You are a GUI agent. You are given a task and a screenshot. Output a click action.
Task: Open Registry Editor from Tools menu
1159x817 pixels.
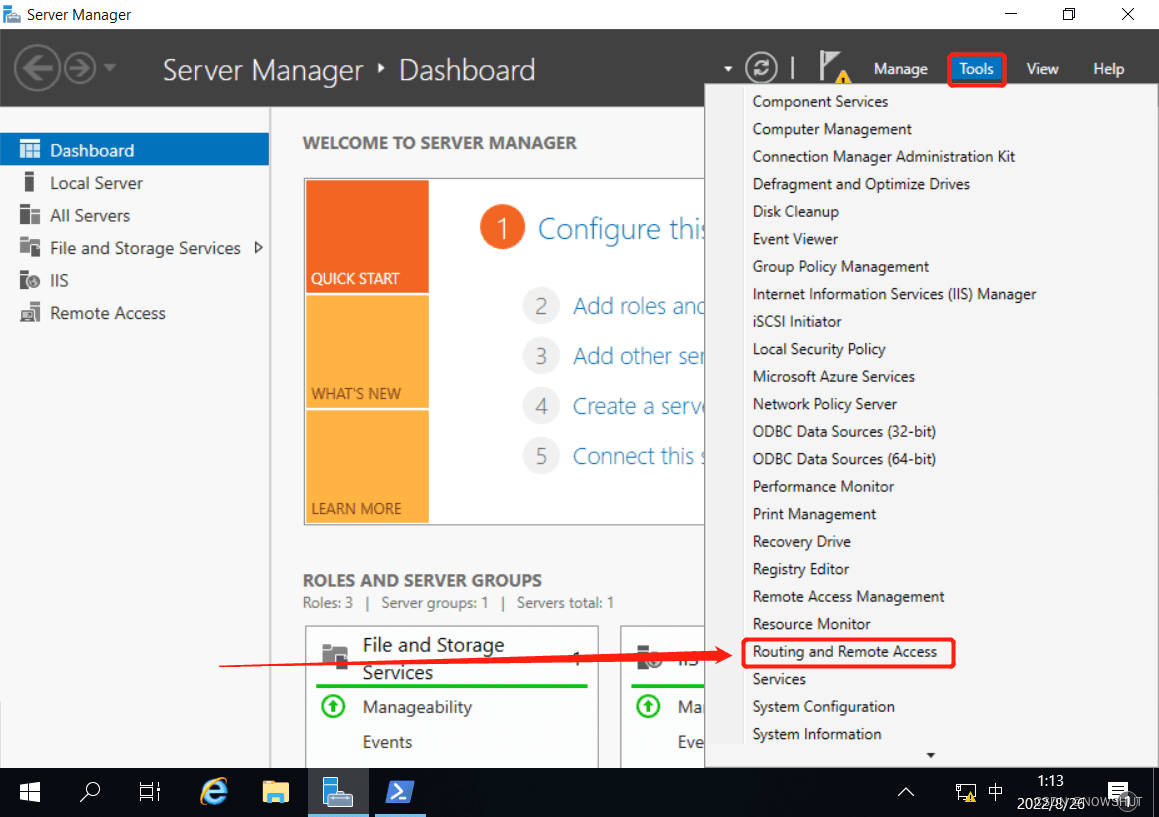(801, 569)
